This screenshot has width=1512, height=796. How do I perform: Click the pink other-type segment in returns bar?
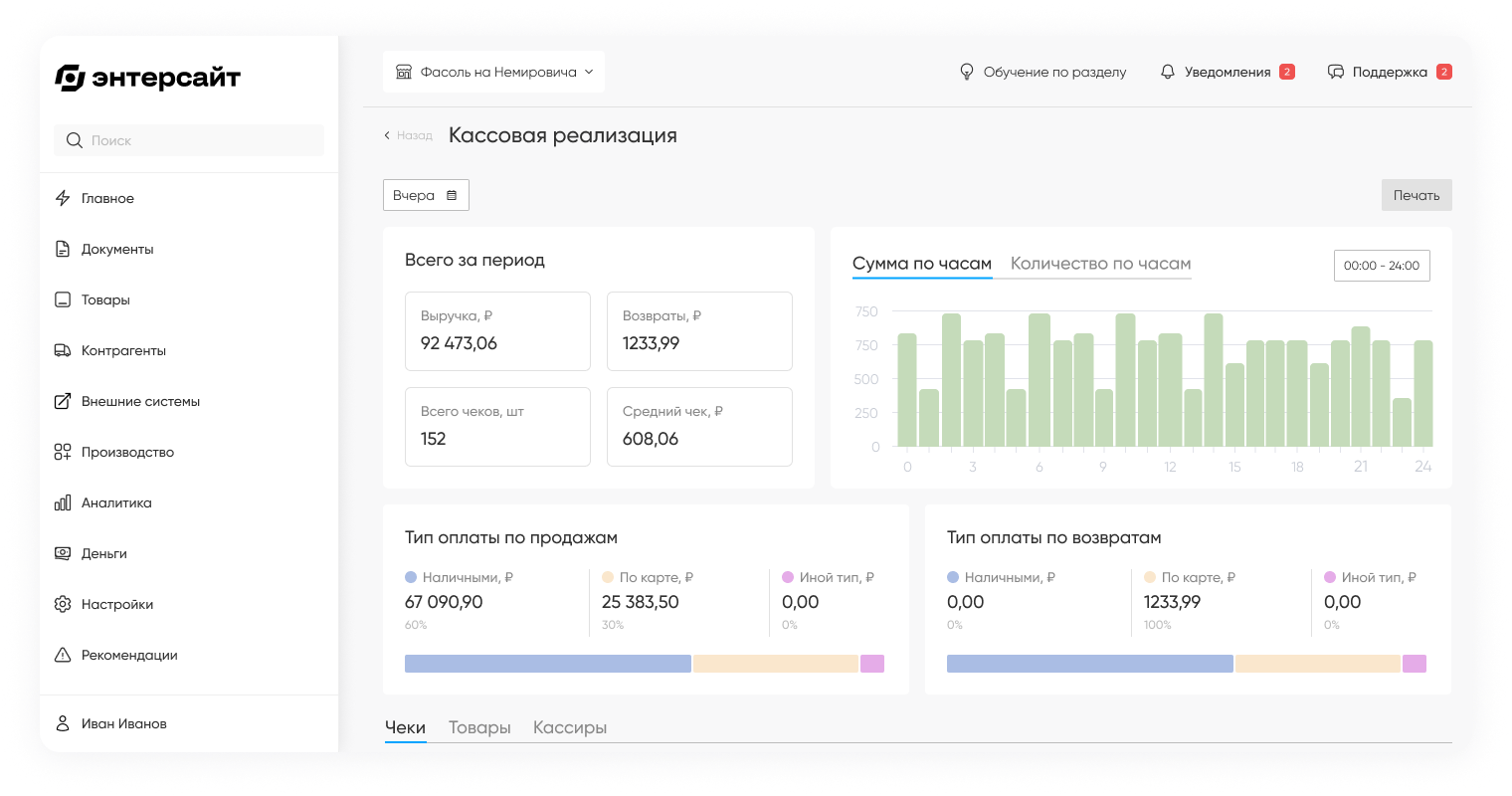[x=1415, y=664]
